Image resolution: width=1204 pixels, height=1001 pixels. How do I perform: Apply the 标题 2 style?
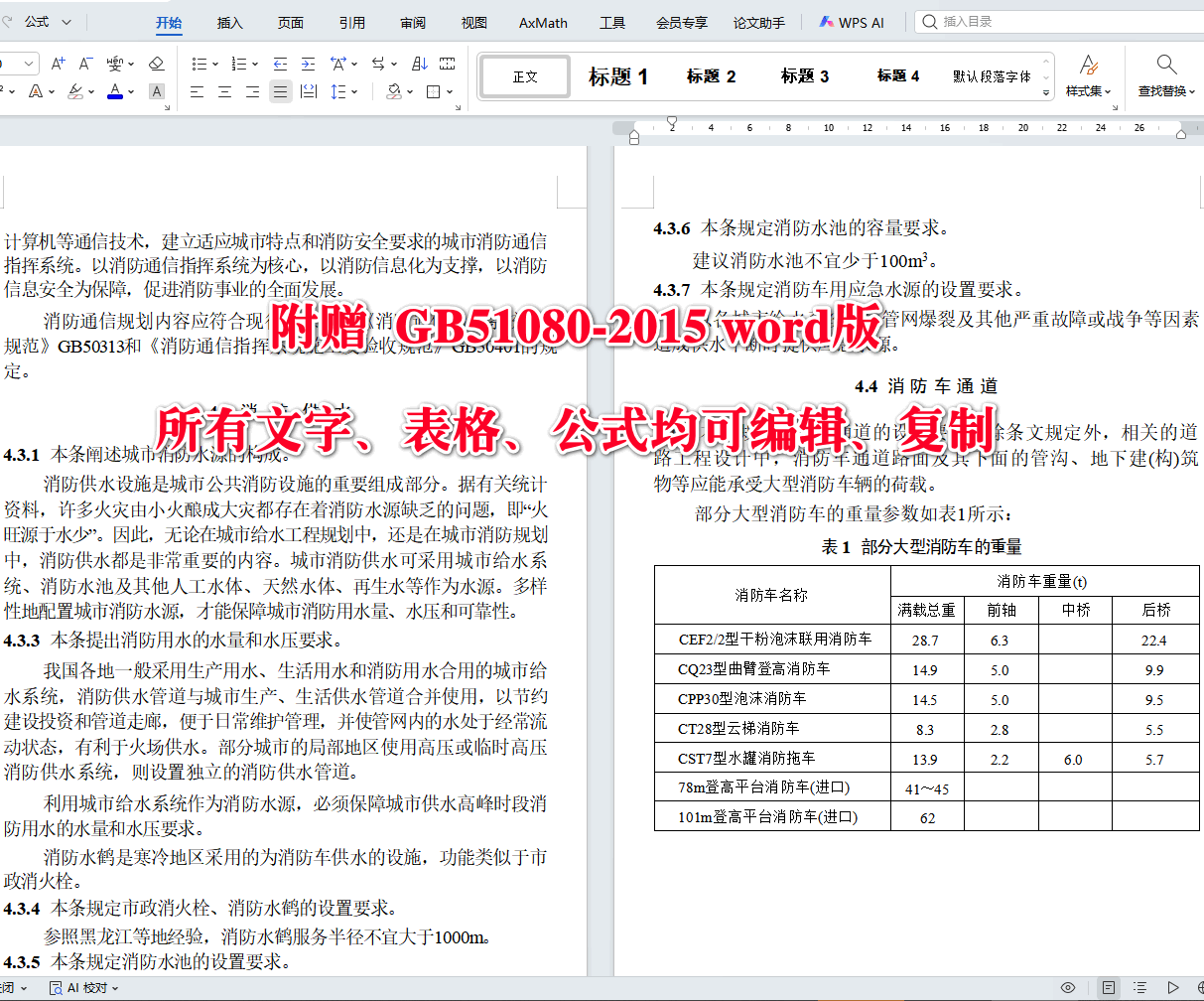711,75
